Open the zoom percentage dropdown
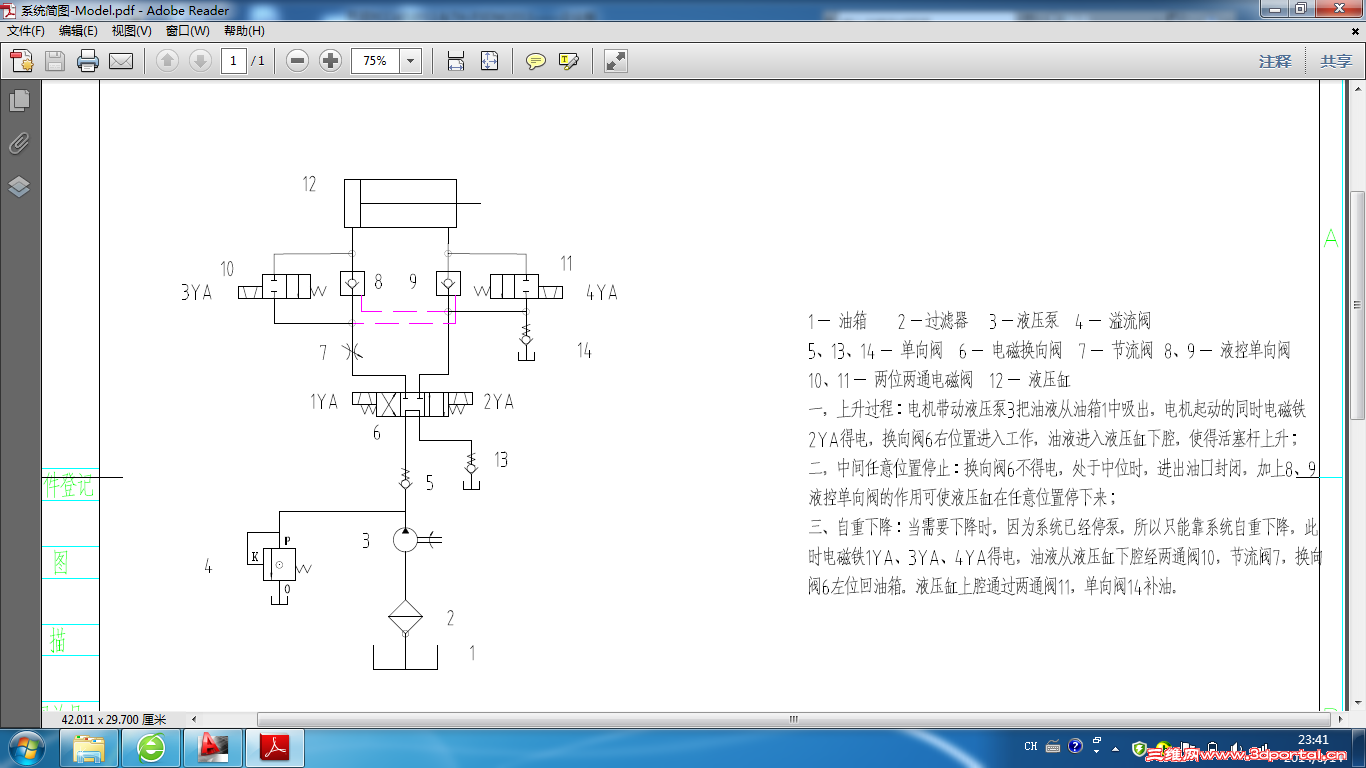Screen dimensions: 1366x768 [410, 60]
